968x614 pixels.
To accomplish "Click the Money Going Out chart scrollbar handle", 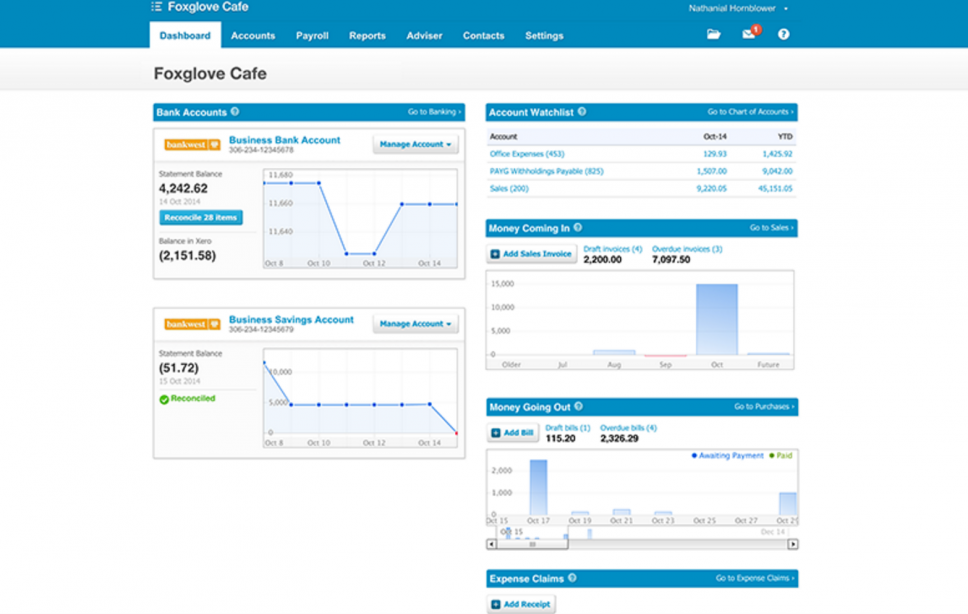I will click(532, 545).
